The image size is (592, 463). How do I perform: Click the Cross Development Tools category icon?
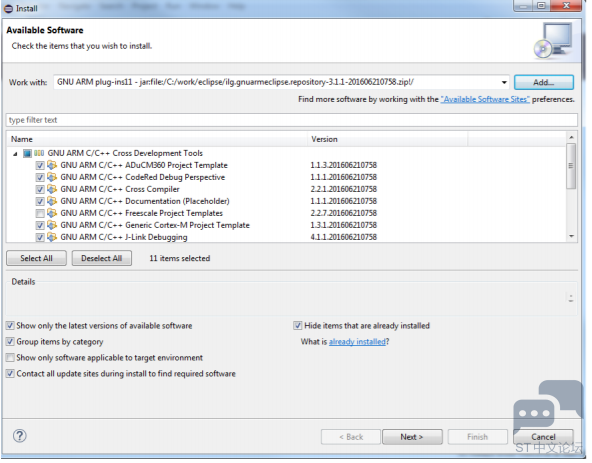(39, 153)
